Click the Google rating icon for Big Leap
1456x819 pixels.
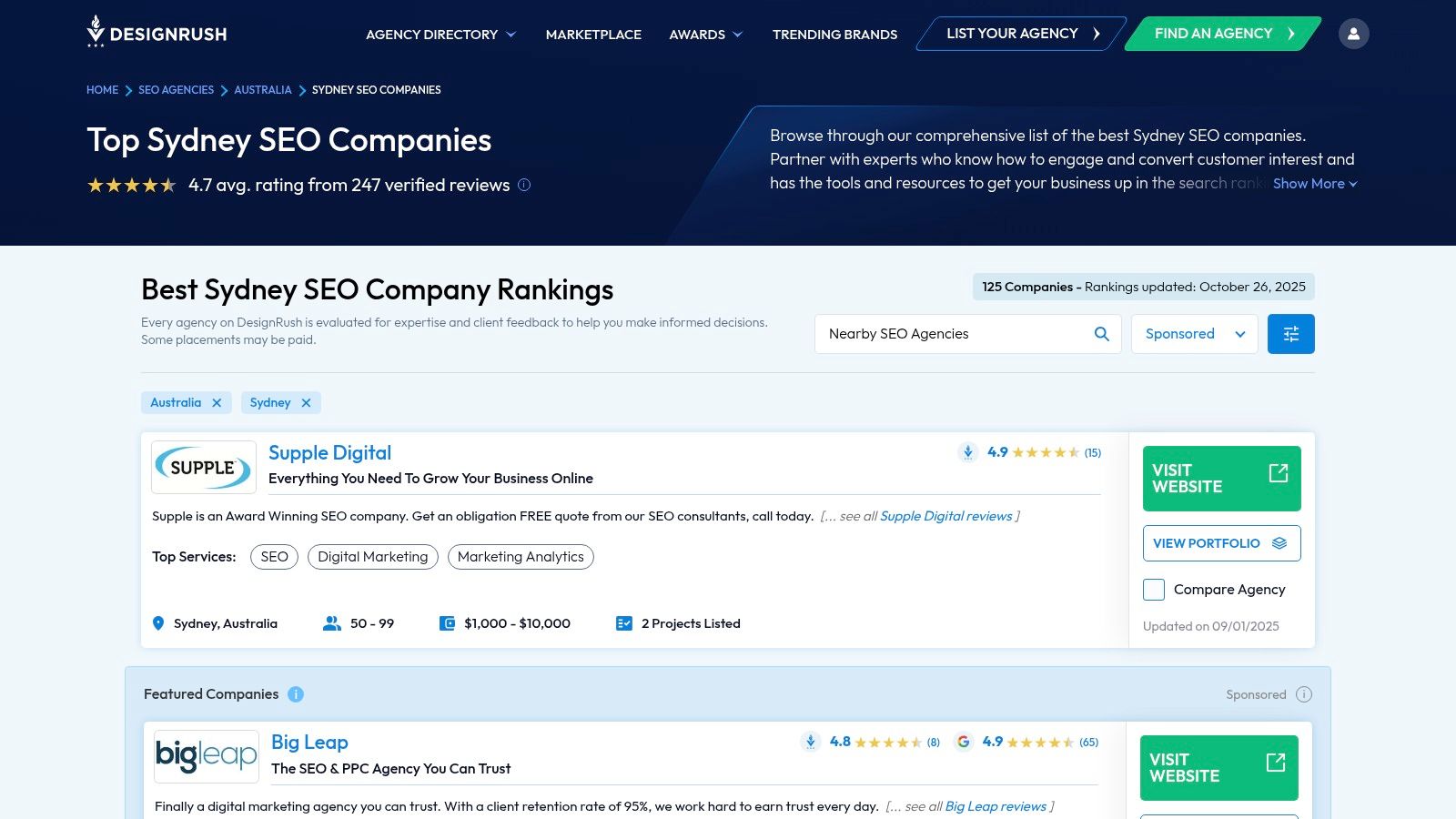965,742
